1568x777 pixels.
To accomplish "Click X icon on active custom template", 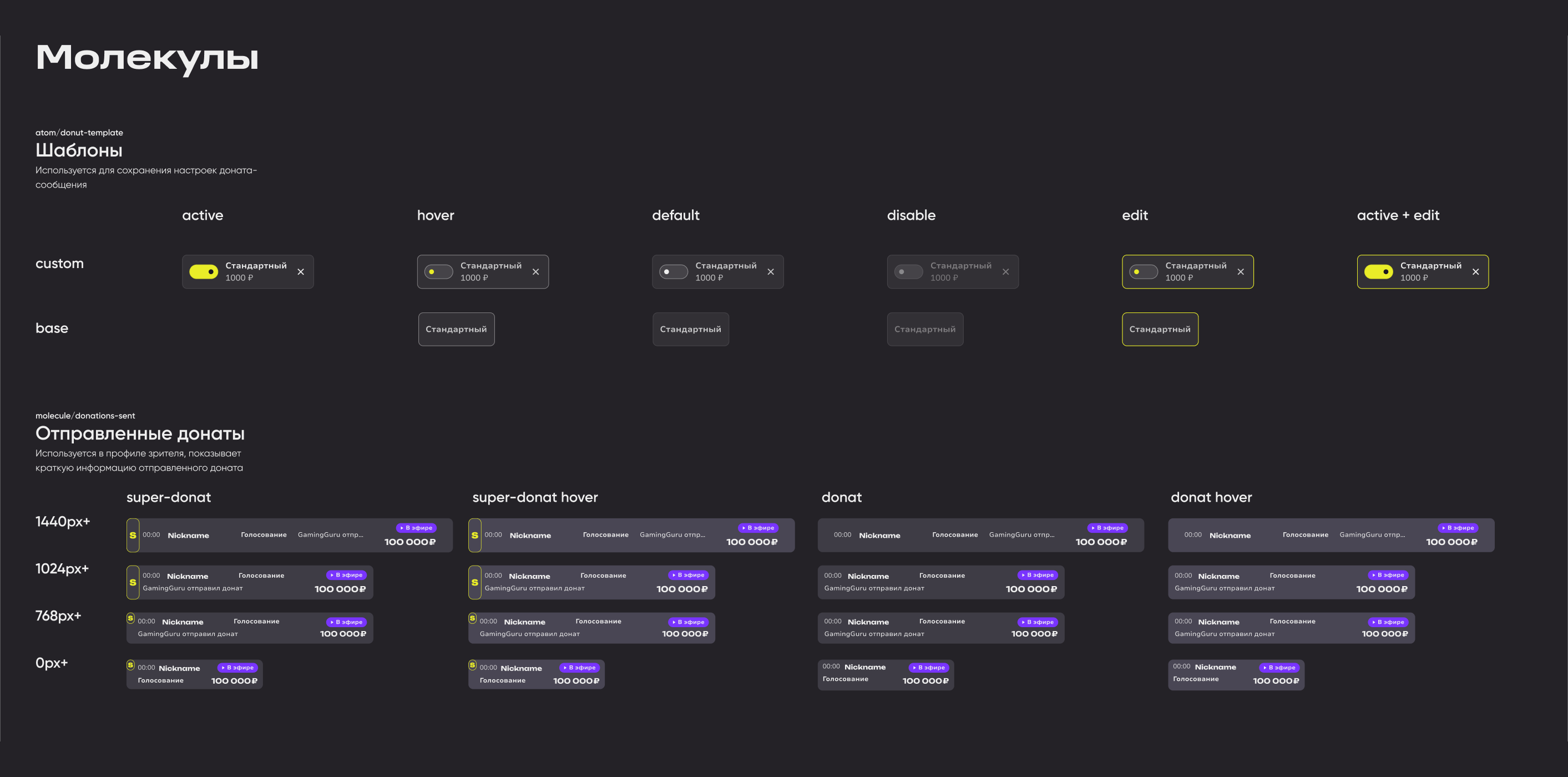I will click(x=301, y=271).
